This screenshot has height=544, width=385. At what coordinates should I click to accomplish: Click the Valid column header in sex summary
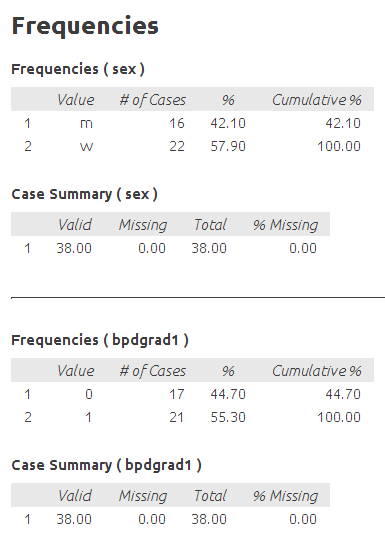[x=75, y=225]
